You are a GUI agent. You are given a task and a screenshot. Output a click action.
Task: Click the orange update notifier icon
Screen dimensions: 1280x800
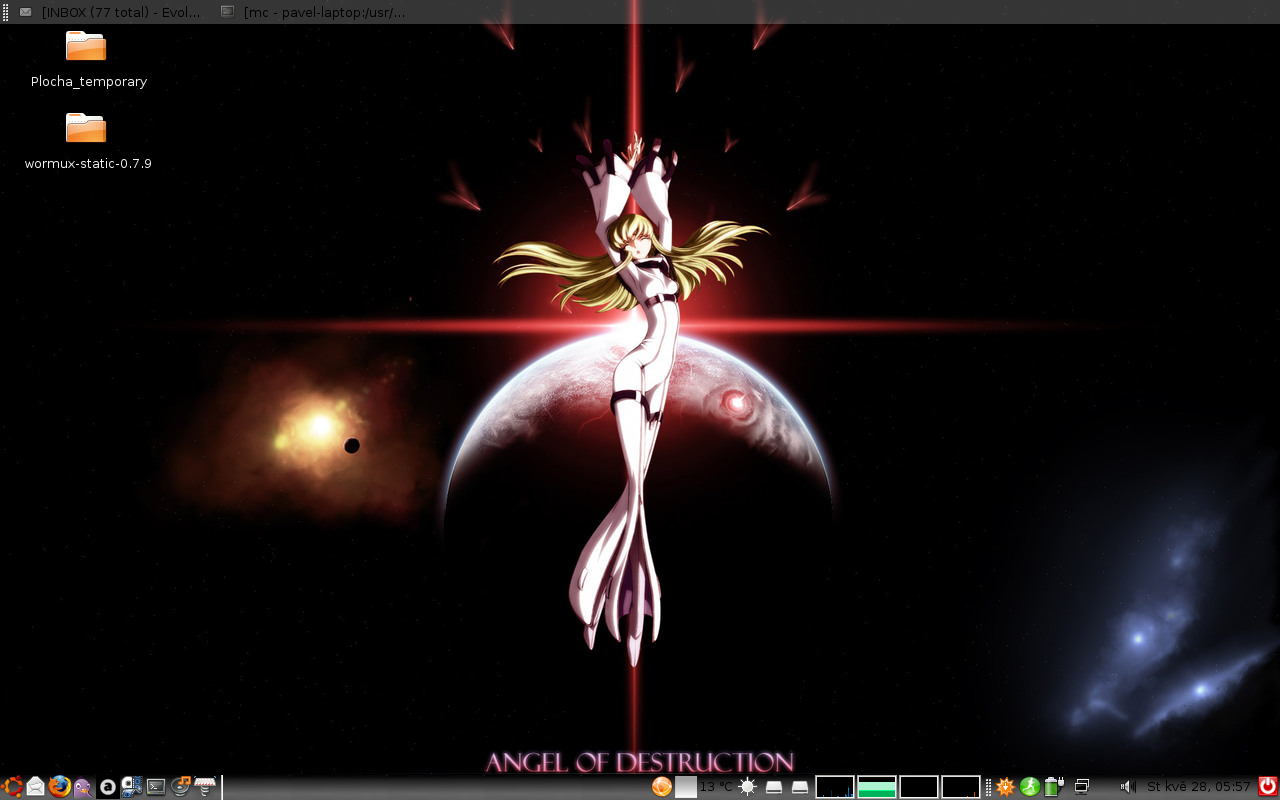point(1005,787)
